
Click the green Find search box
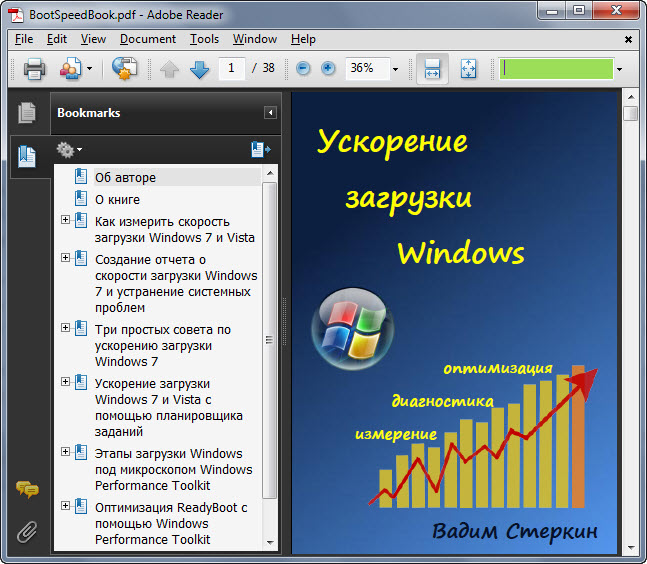pos(556,68)
